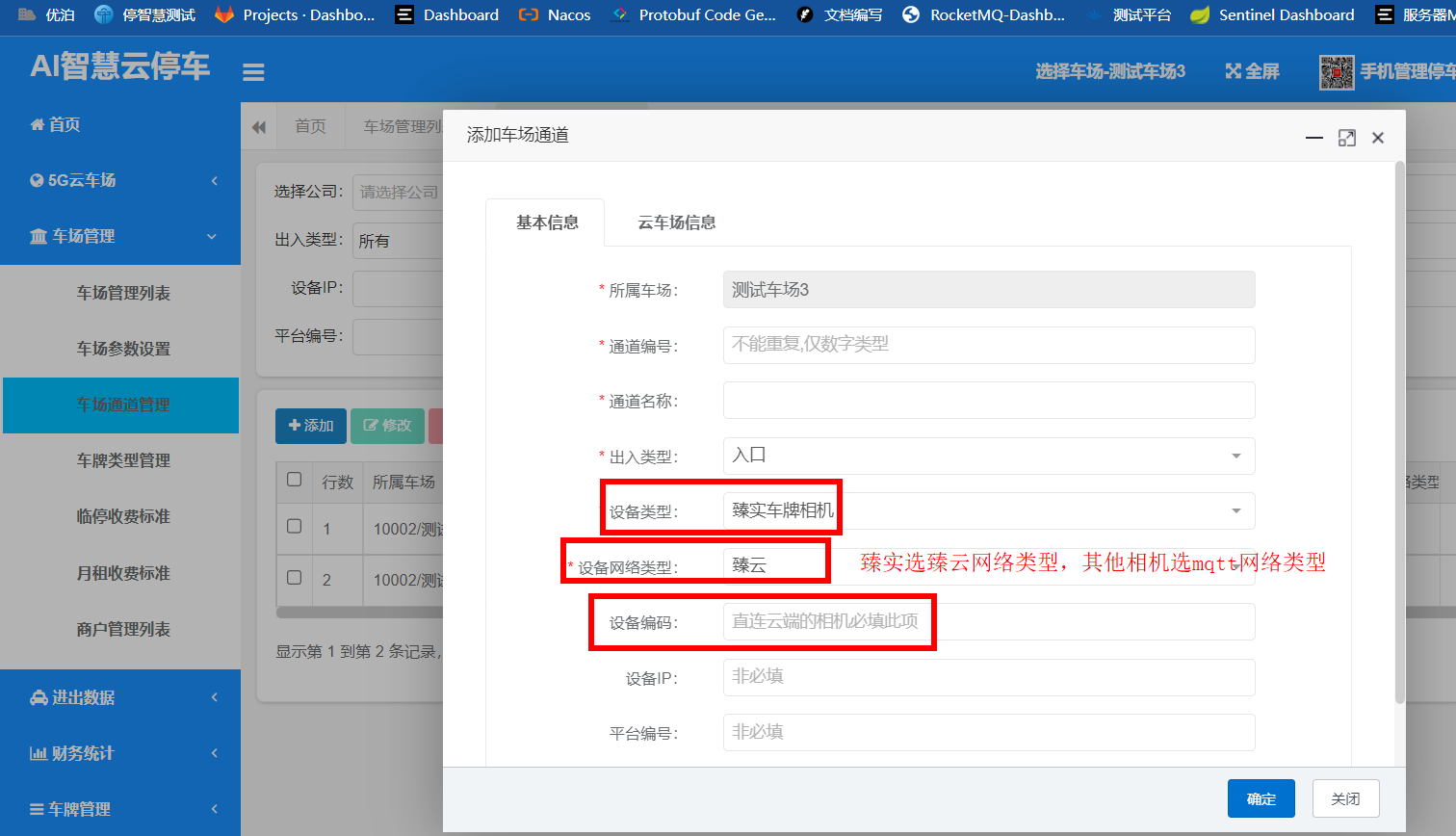Focus the dialog 平台编号 input field
The image size is (1456, 836).
point(989,732)
